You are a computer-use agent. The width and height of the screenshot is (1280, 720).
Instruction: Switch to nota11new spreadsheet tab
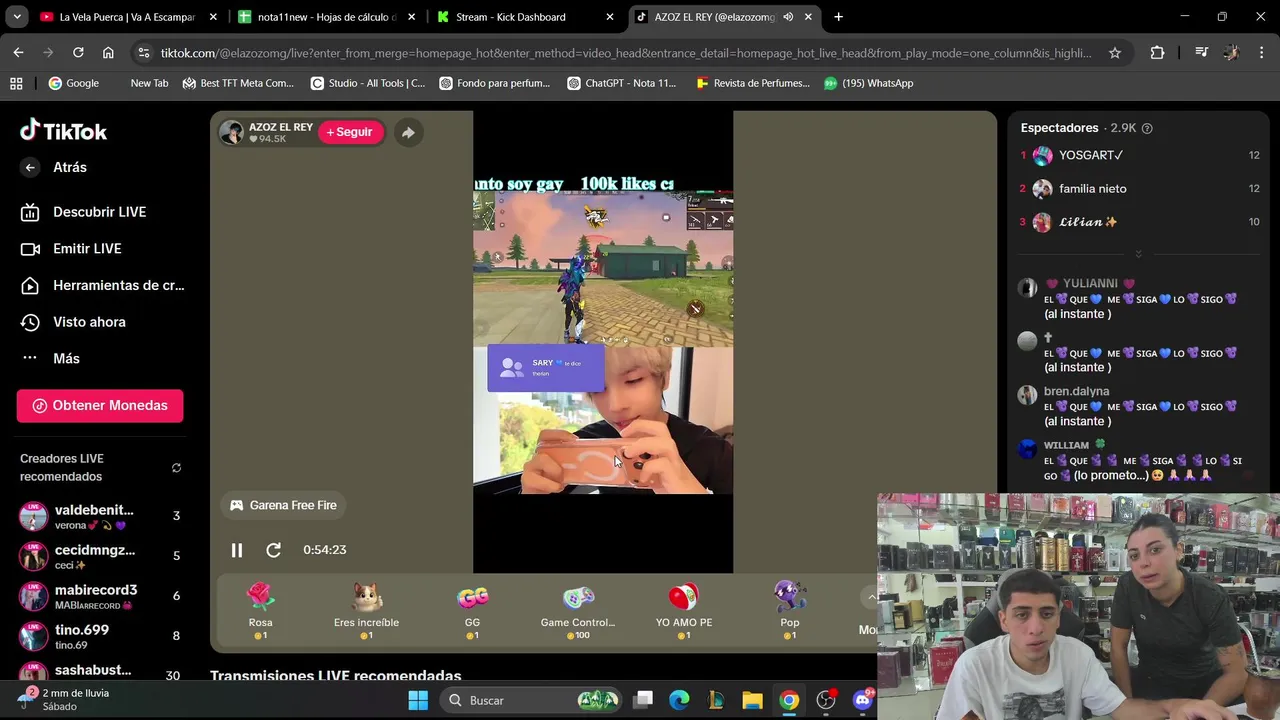click(327, 17)
